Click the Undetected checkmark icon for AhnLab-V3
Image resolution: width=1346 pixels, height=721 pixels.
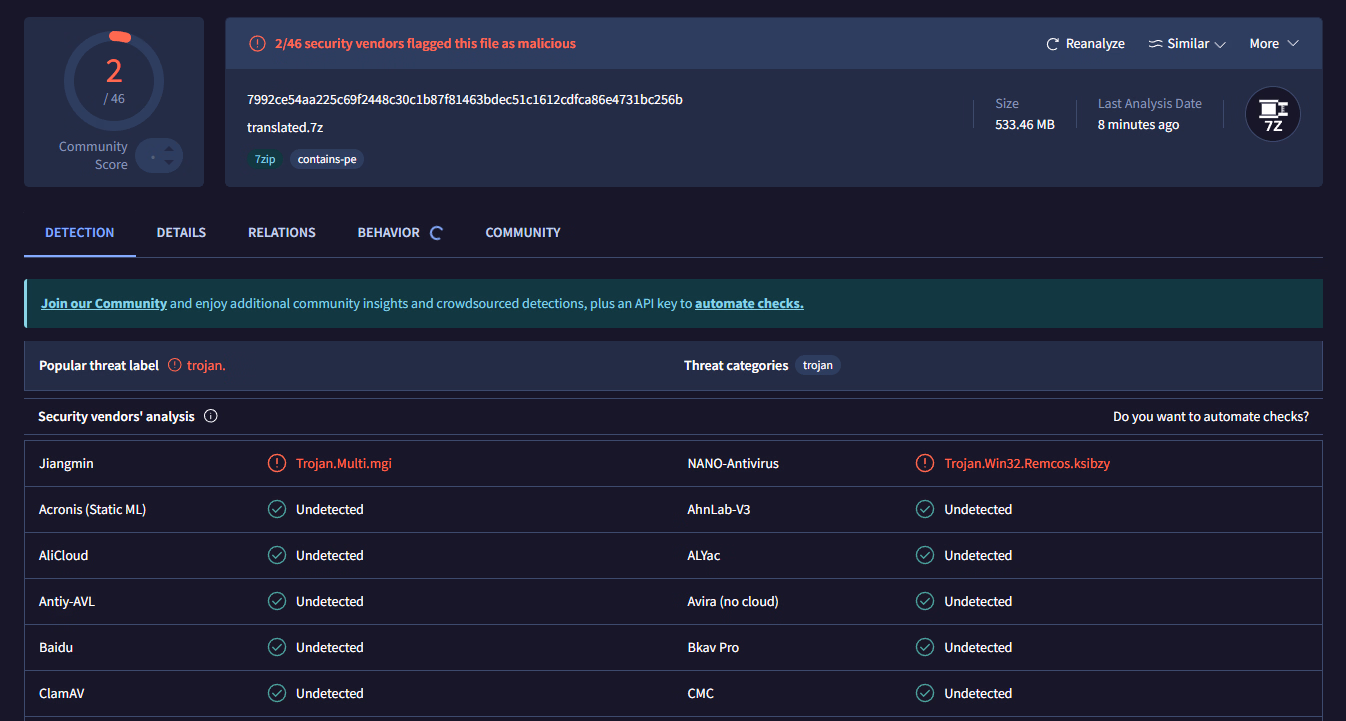pos(925,509)
